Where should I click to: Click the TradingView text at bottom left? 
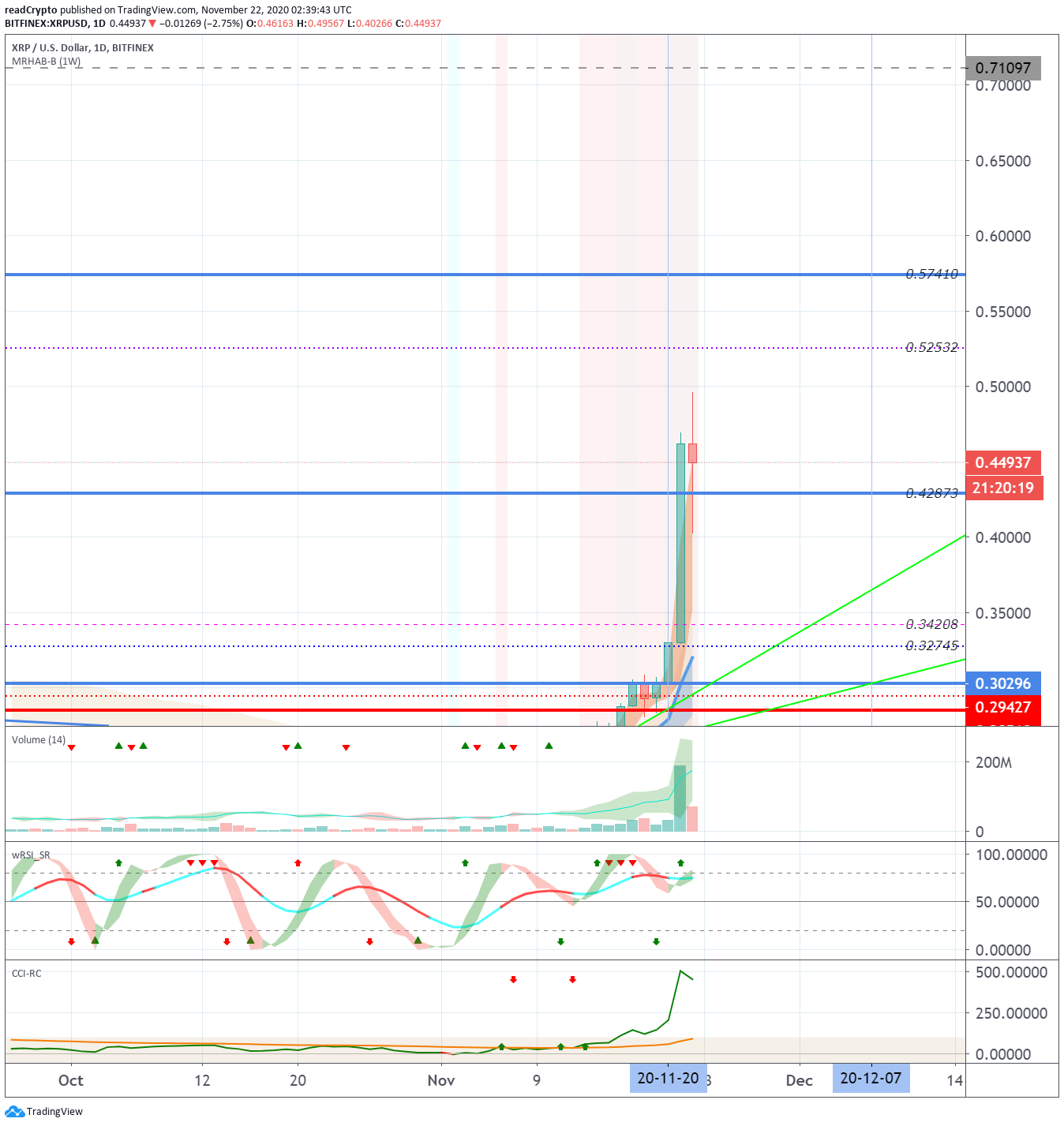click(54, 1112)
